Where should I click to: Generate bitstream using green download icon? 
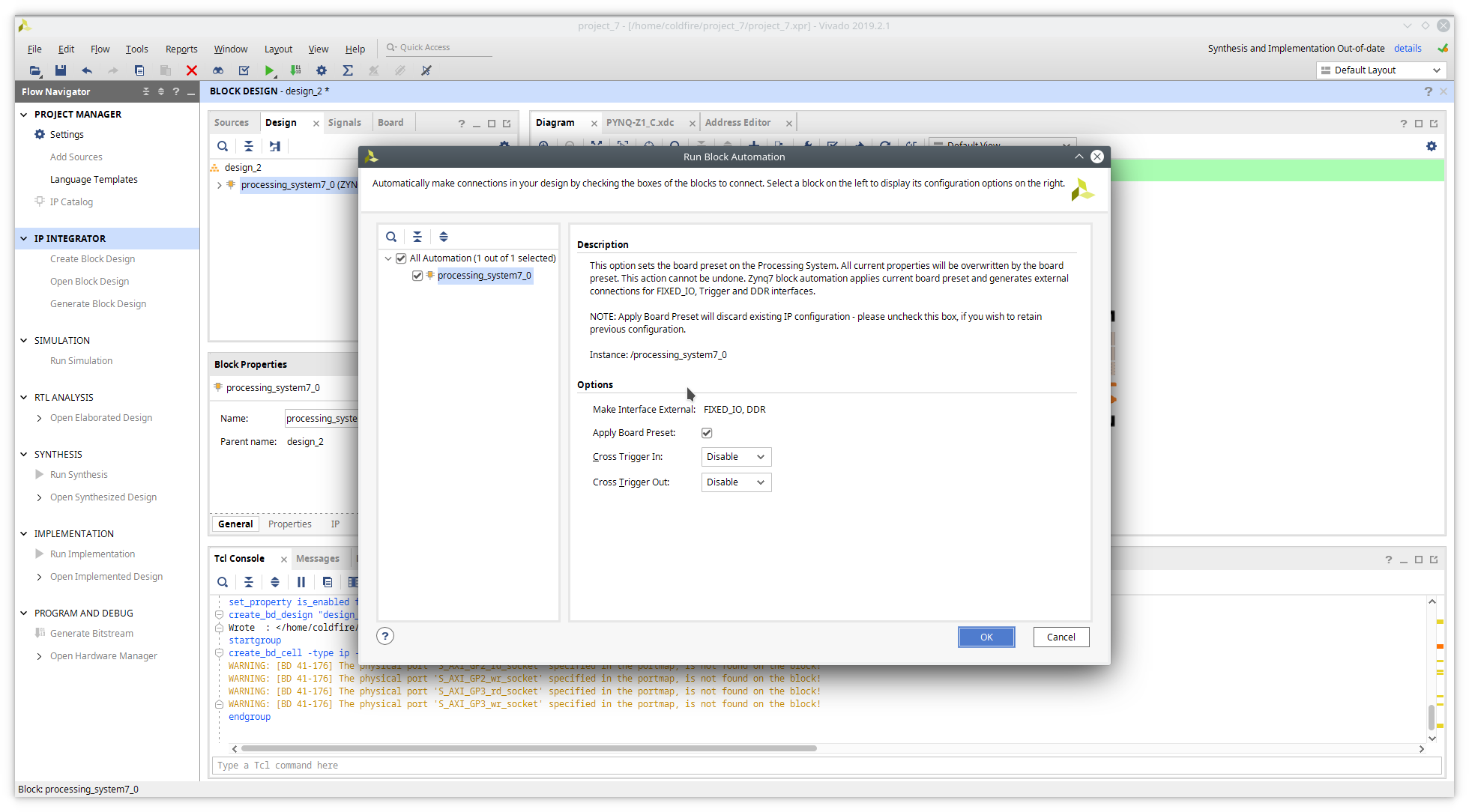click(296, 70)
